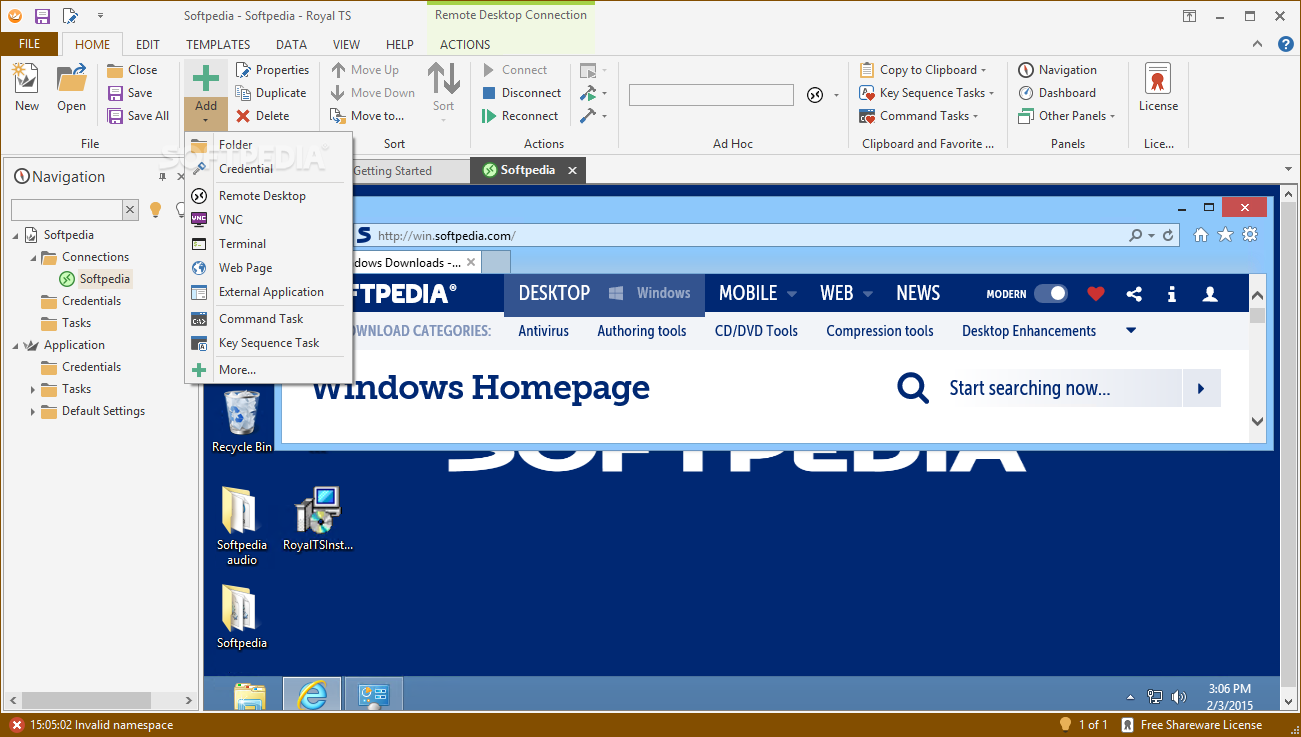This screenshot has width=1301, height=737.
Task: Disconnect the active remote session
Action: tap(521, 93)
